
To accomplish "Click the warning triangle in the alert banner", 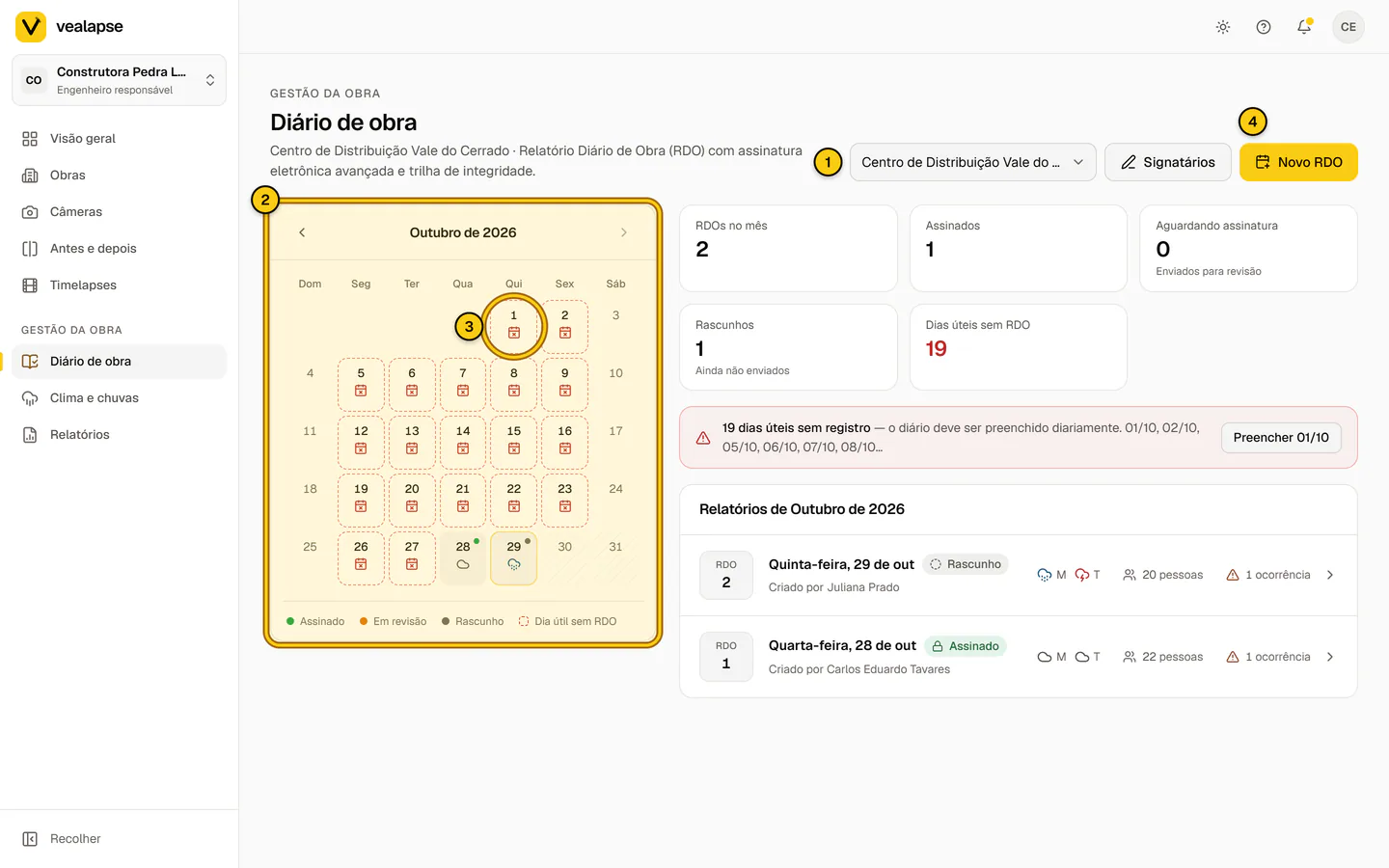I will [x=703, y=438].
